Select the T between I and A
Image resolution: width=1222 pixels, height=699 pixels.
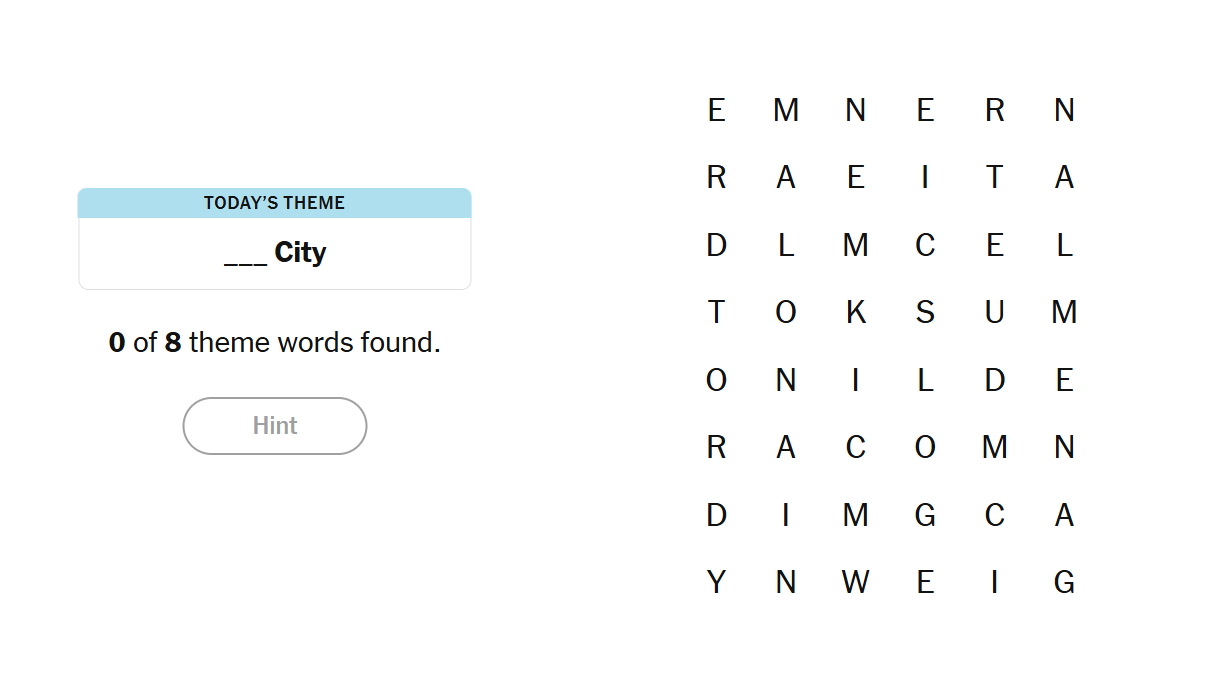pyautogui.click(x=994, y=178)
